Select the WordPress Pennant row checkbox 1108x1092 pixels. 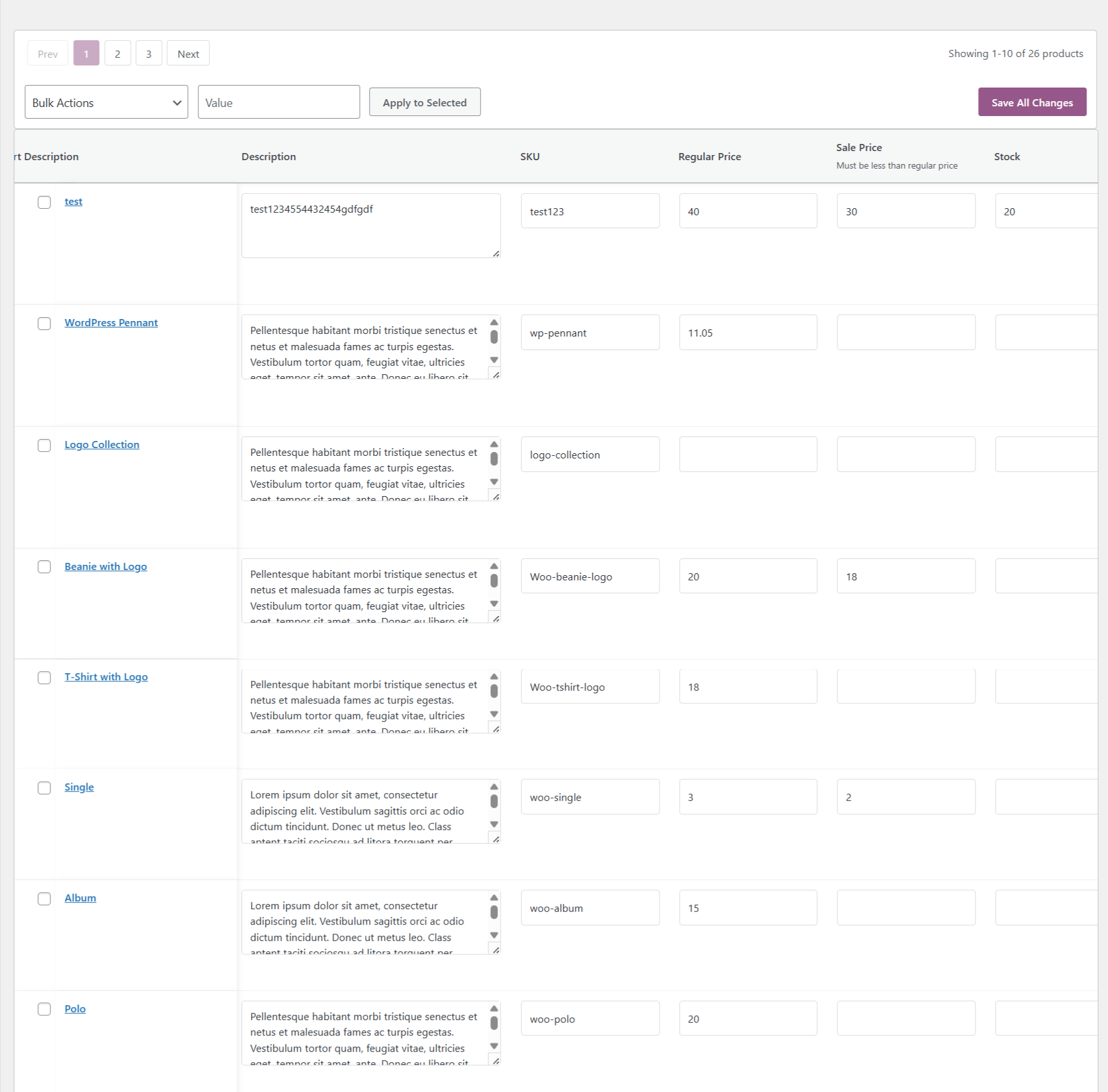44,324
